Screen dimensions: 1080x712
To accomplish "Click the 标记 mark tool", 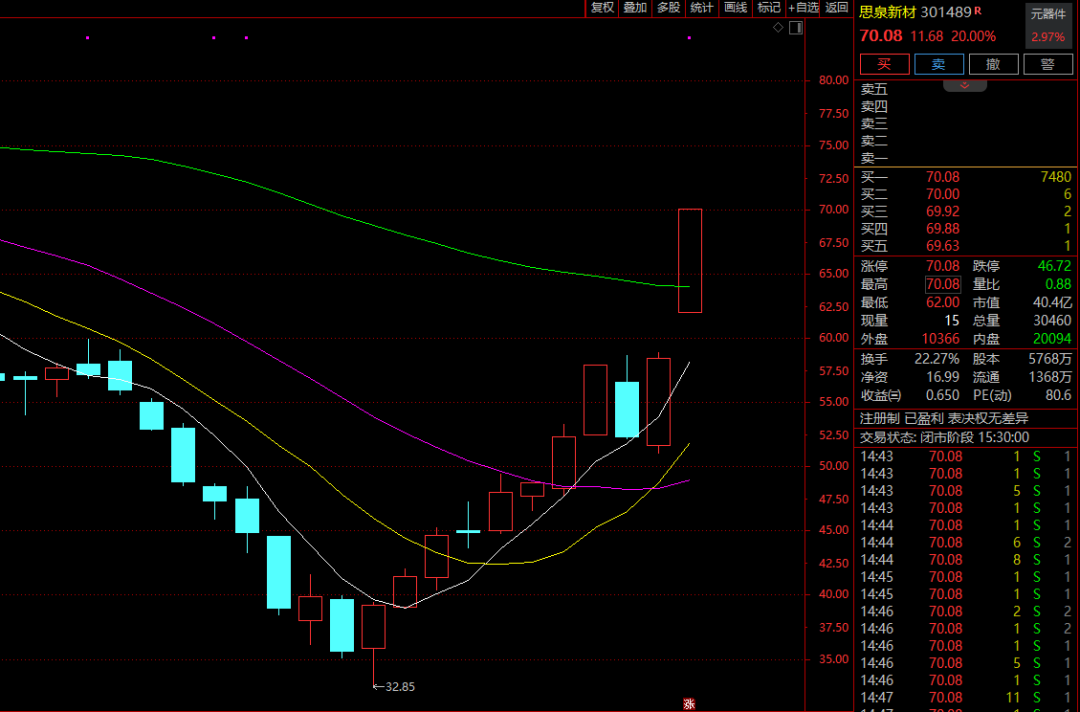I will [768, 8].
